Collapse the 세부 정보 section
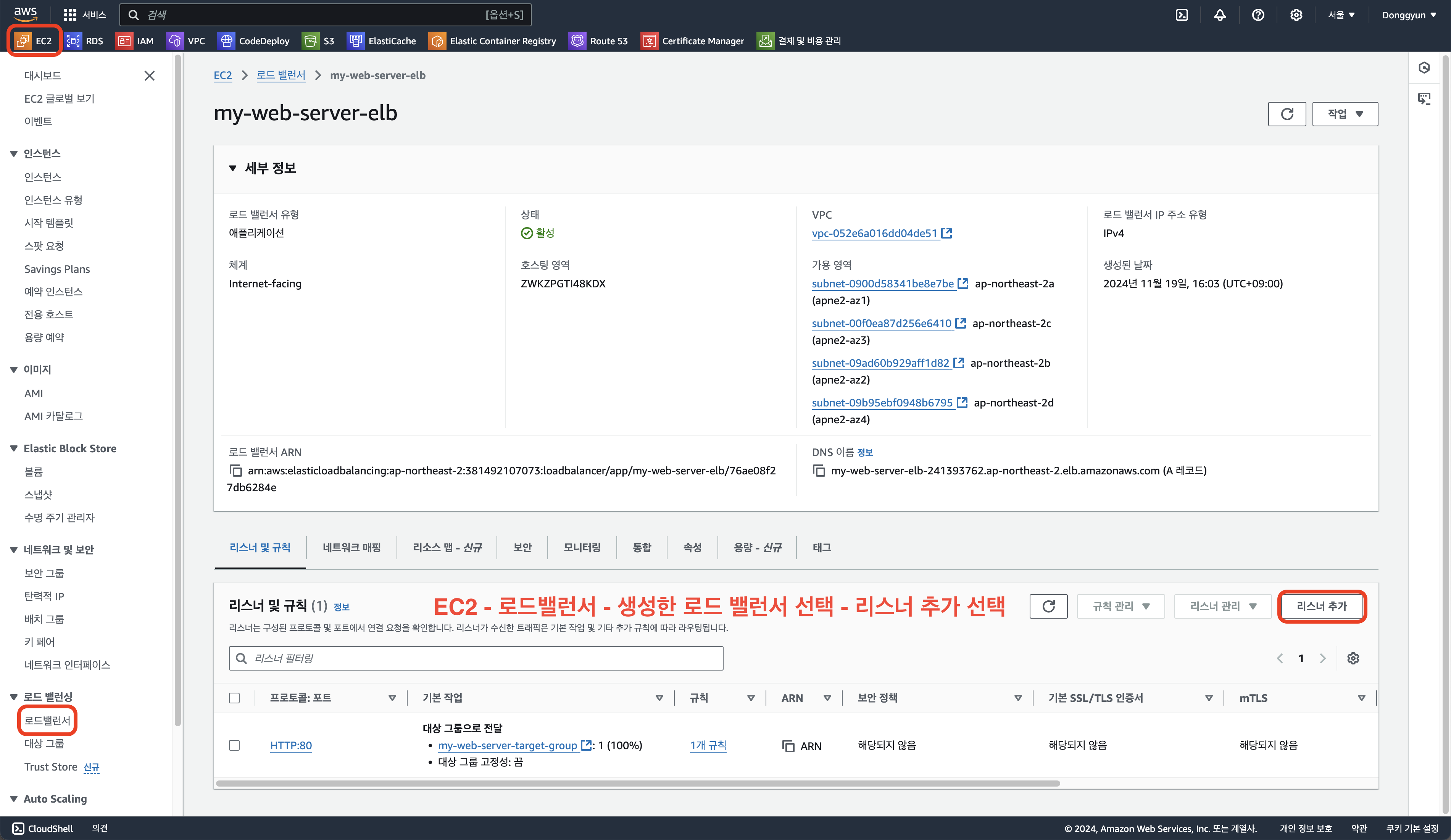This screenshot has width=1451, height=840. click(x=233, y=168)
